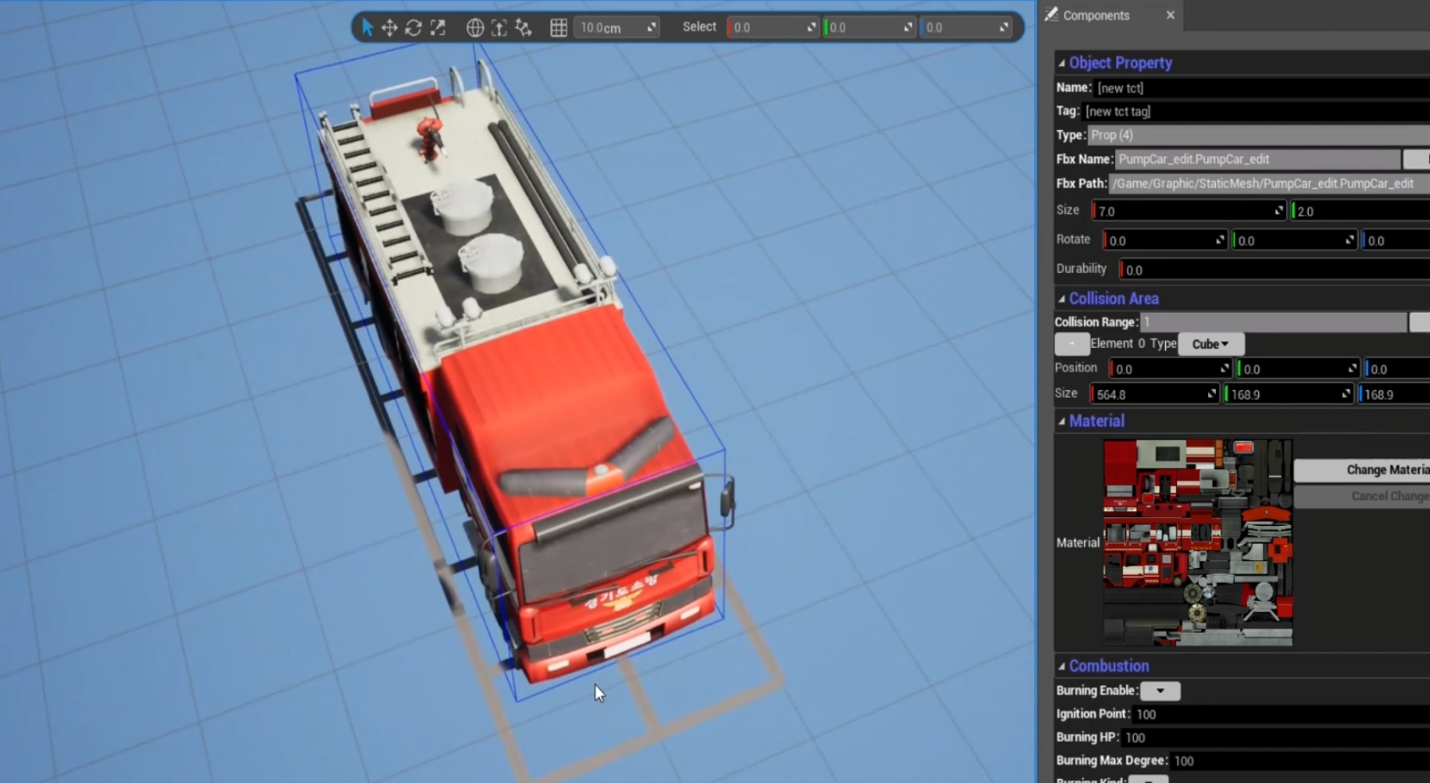The width and height of the screenshot is (1430, 783).
Task: Activate the move translate tool
Action: point(390,28)
